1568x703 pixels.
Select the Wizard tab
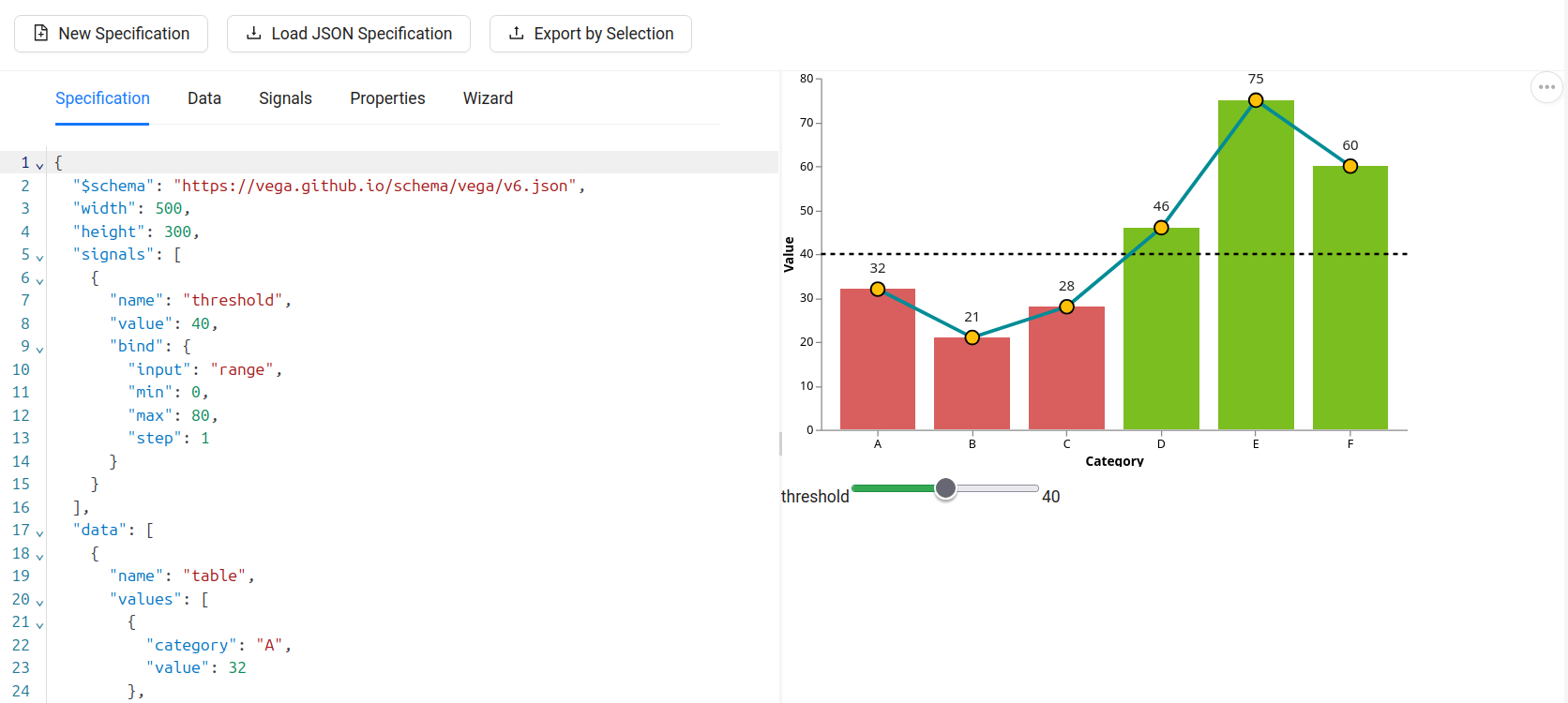pos(488,98)
